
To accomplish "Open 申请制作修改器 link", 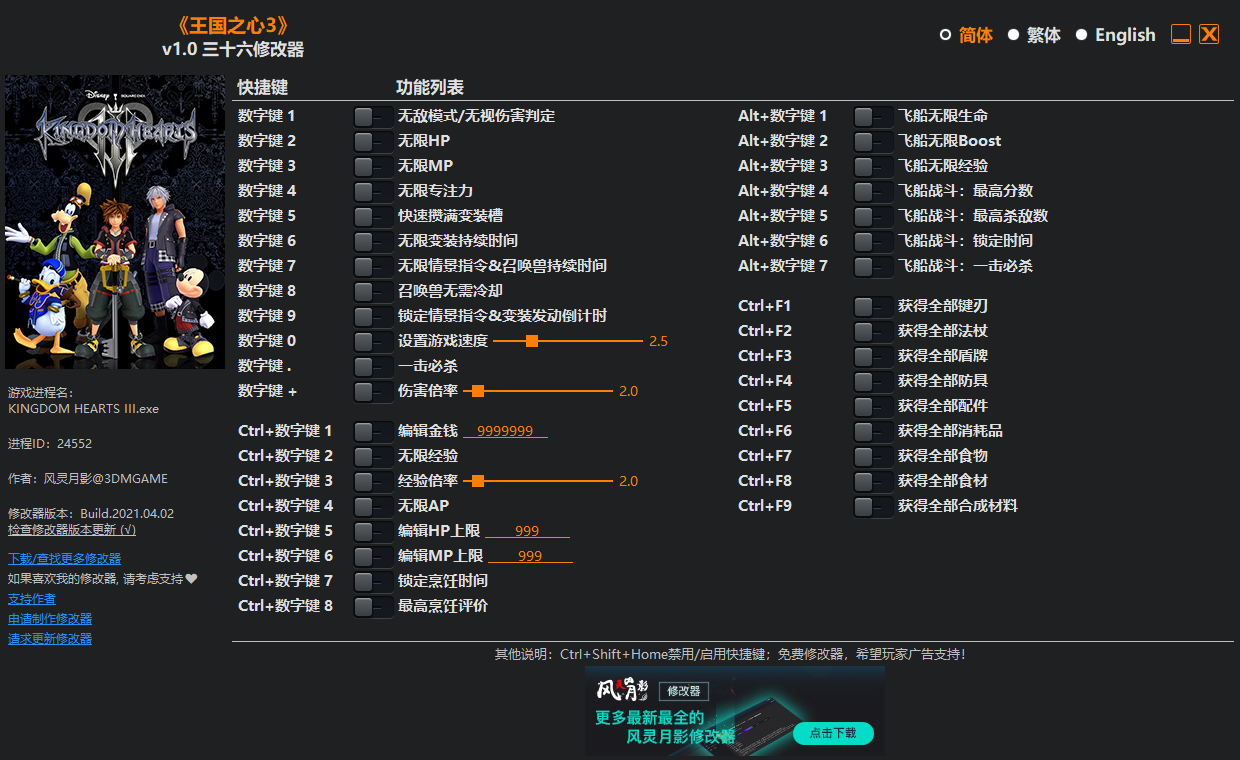I will (x=50, y=619).
